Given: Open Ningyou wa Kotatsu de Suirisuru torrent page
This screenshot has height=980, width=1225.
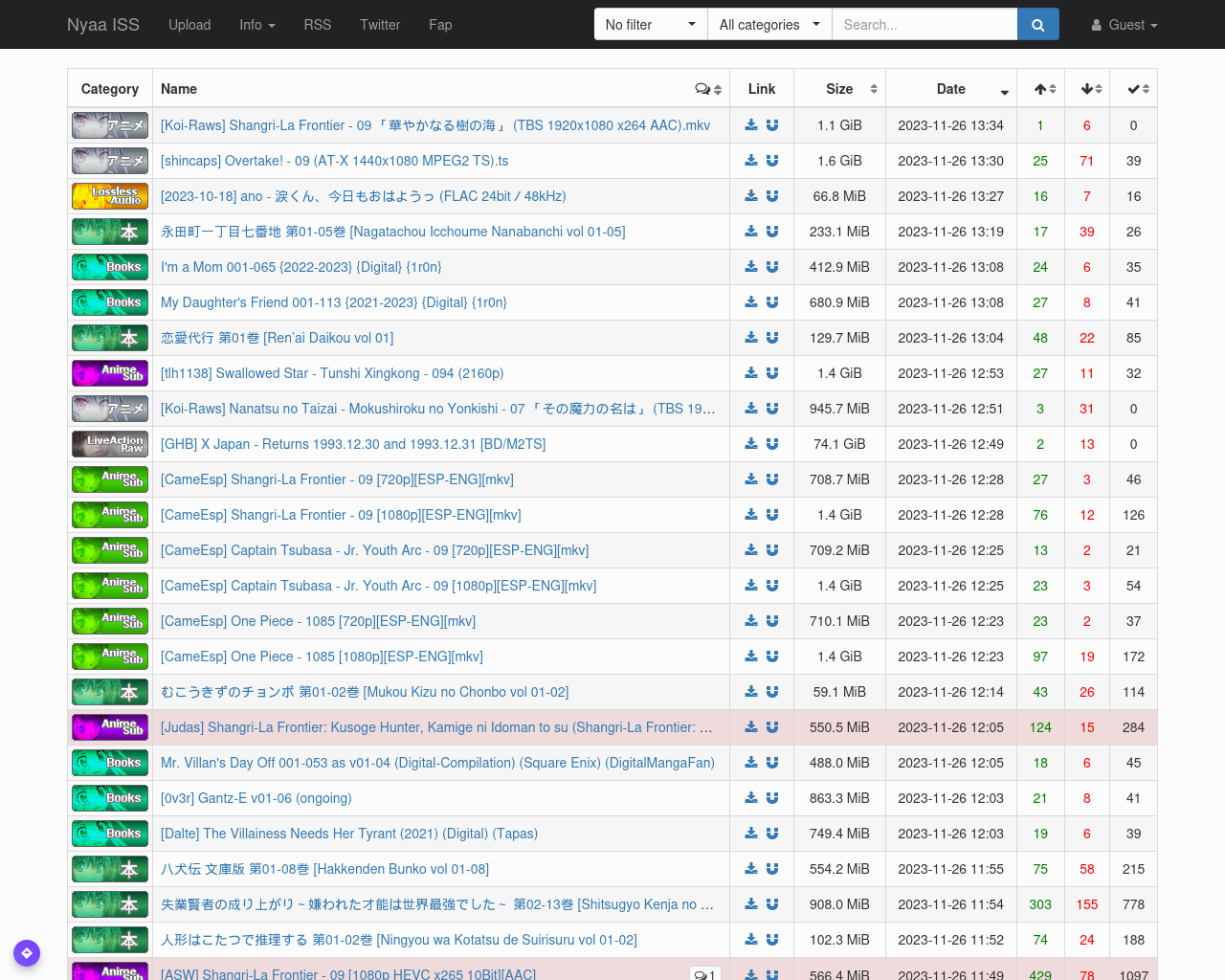Looking at the screenshot, I should pos(399,940).
